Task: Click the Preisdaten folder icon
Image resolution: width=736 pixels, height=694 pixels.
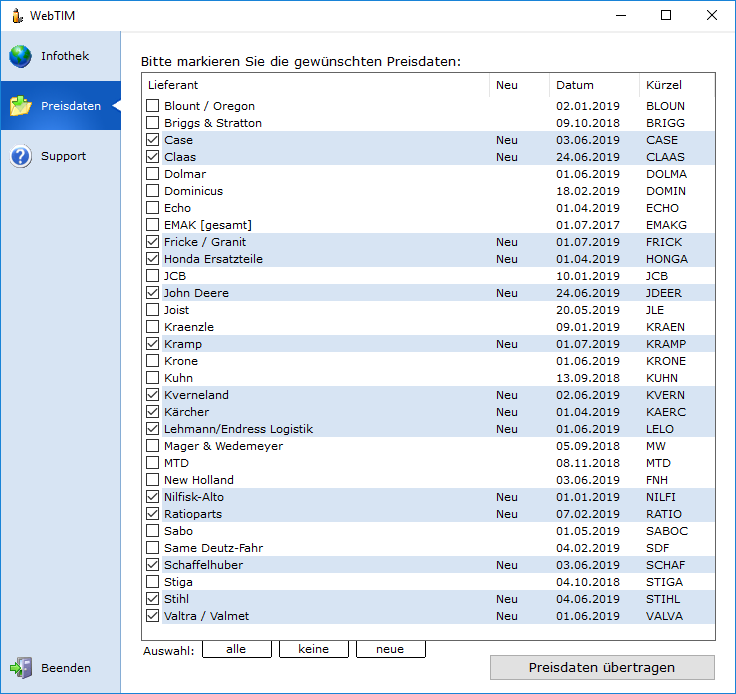Action: pyautogui.click(x=21, y=106)
